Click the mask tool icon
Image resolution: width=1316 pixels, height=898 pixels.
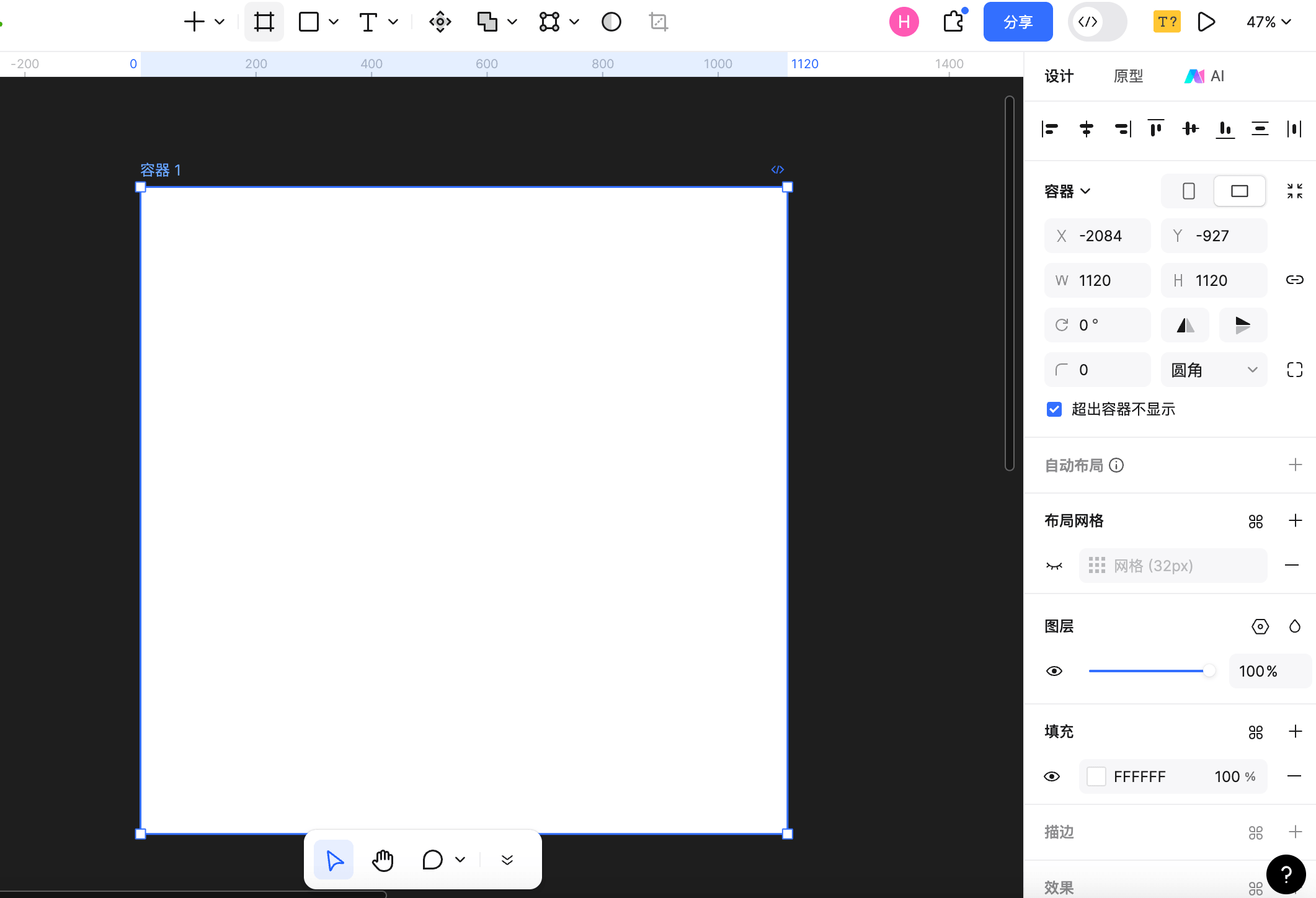pos(611,22)
